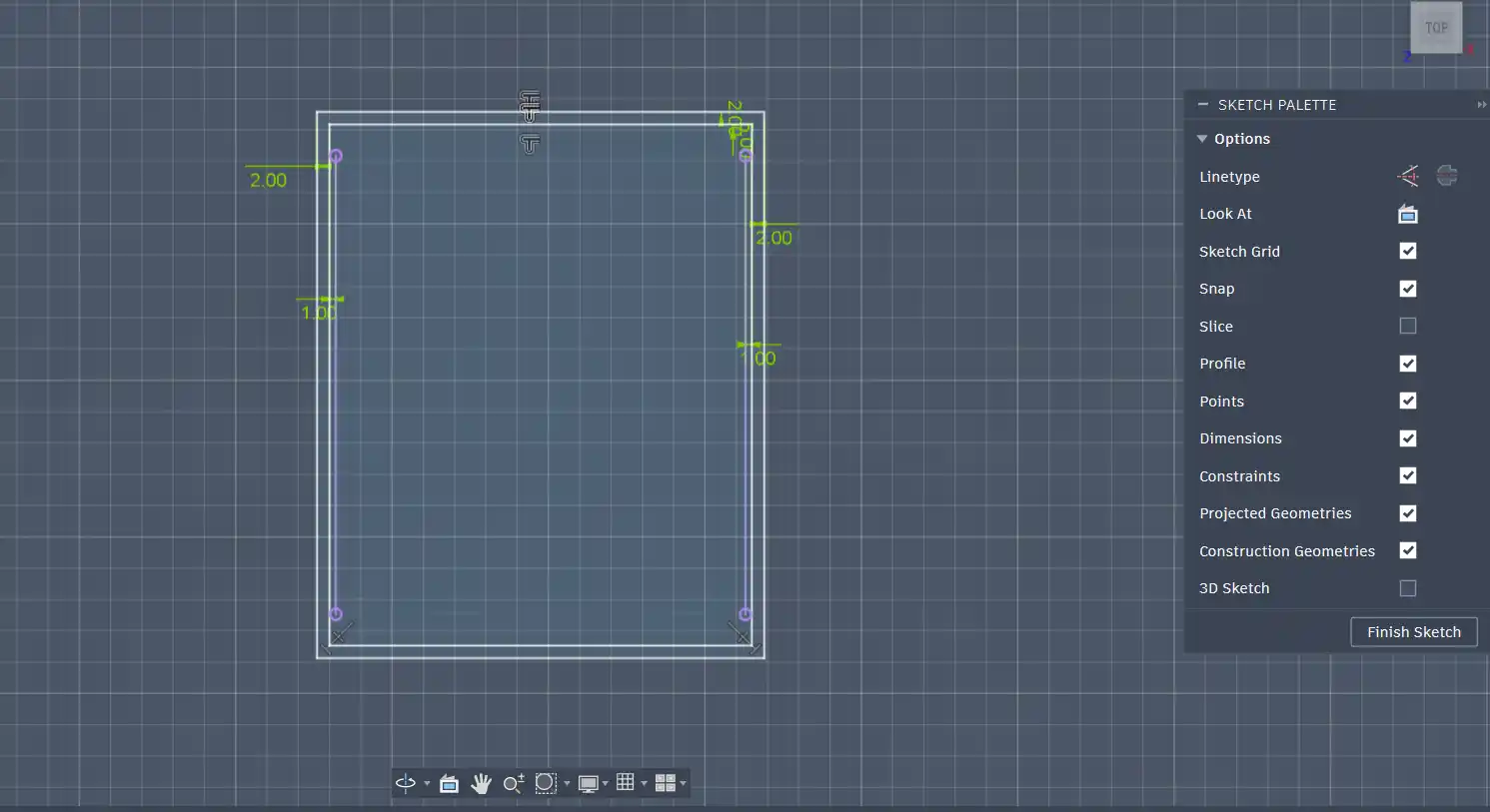Click the Linetype label
The image size is (1490, 812).
(x=1229, y=177)
